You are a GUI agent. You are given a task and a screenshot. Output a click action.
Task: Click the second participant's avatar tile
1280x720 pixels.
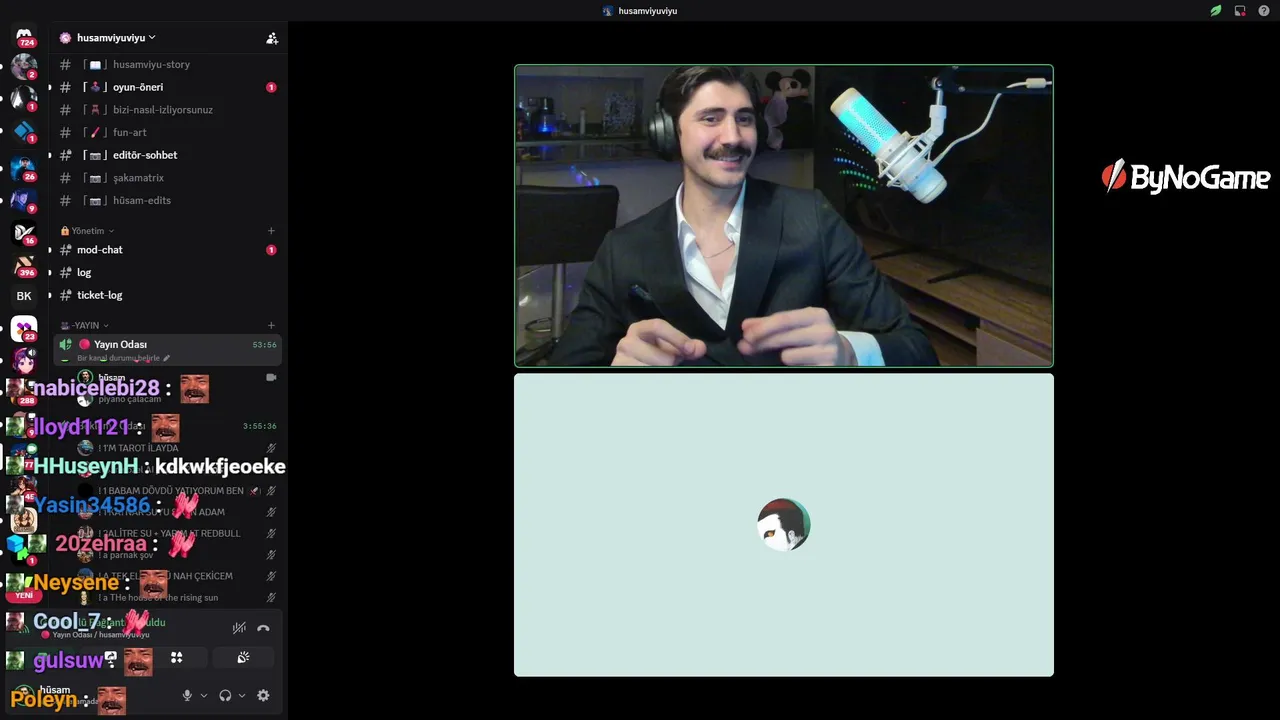coord(784,525)
